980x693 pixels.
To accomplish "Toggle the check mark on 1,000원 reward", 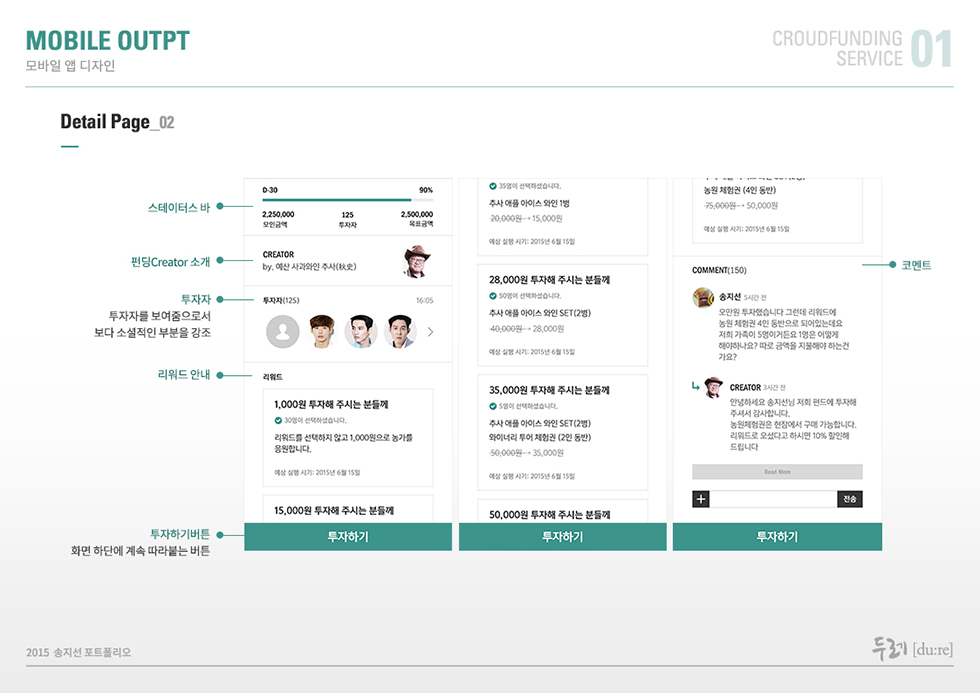I will click(278, 420).
